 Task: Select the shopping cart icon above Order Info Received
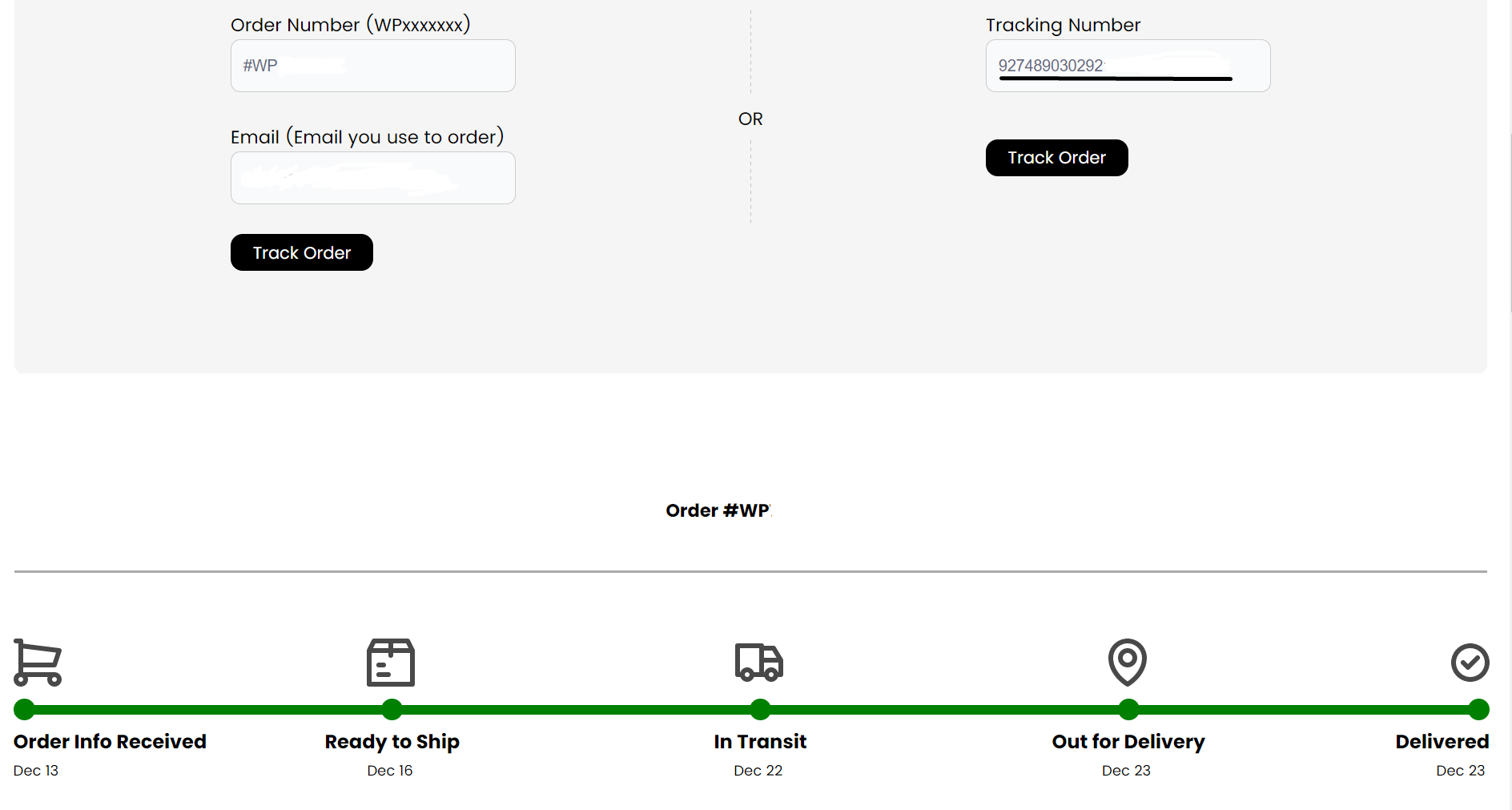coord(37,663)
